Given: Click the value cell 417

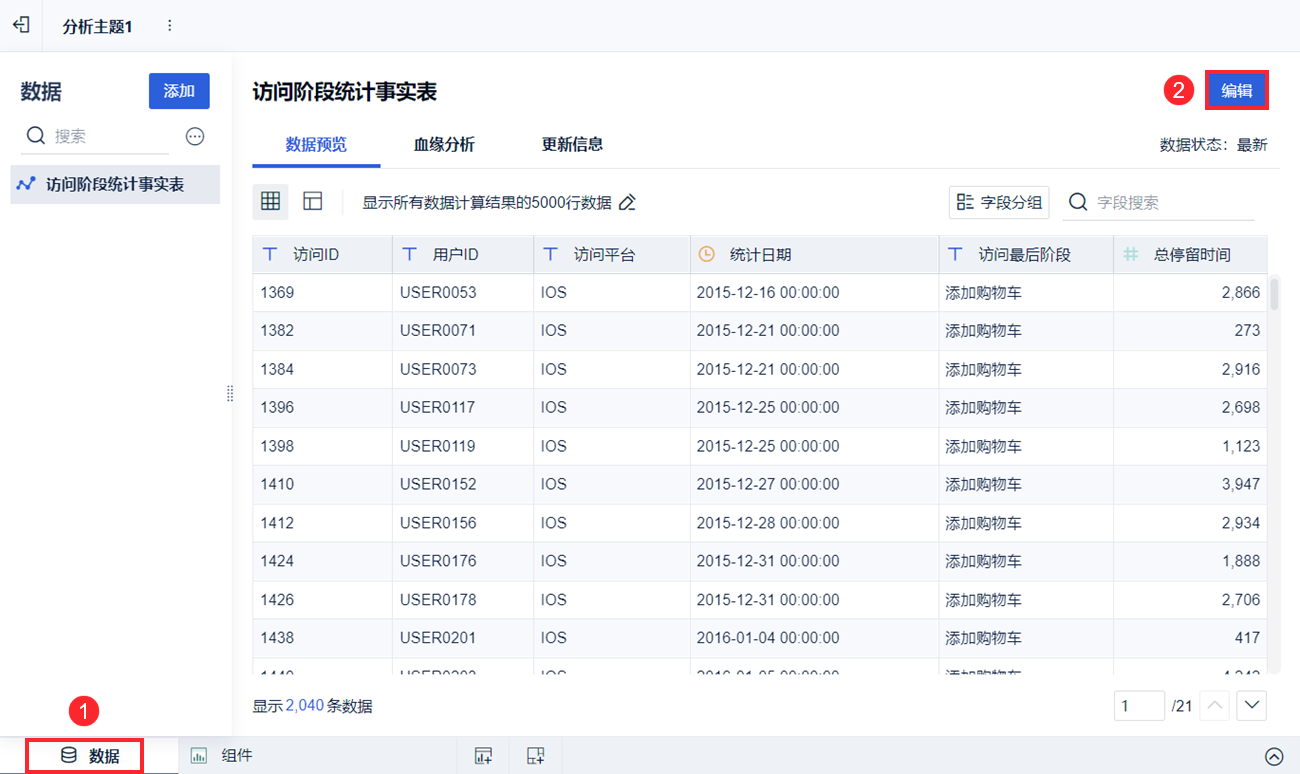Looking at the screenshot, I should tap(1190, 638).
